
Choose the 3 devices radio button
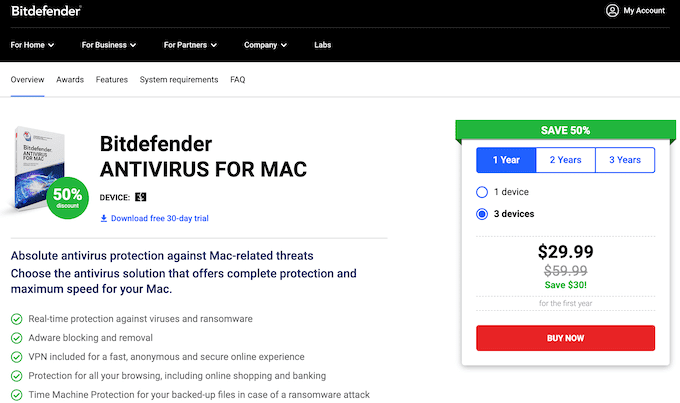click(482, 214)
